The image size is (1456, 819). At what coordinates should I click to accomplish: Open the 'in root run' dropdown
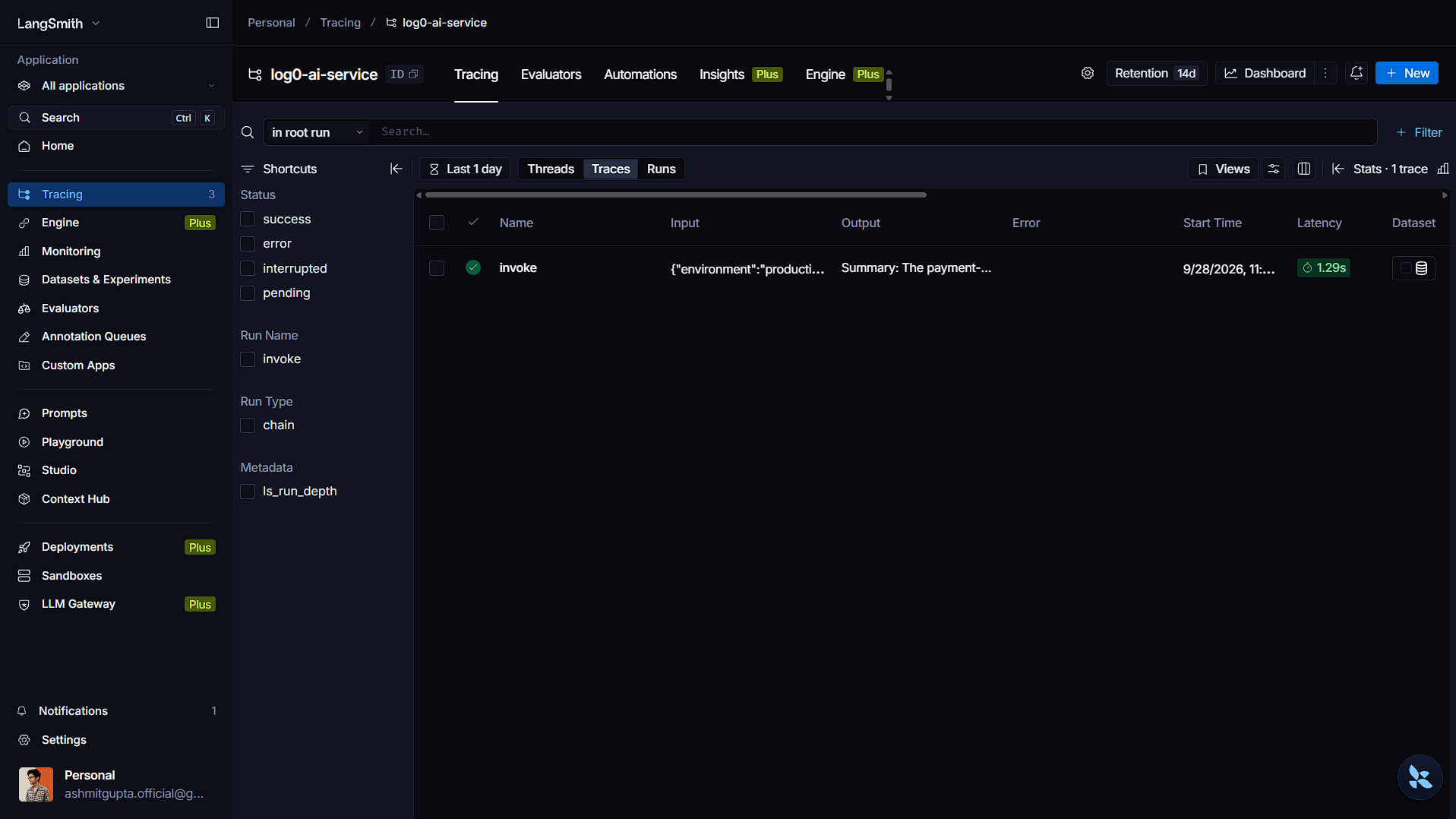pyautogui.click(x=317, y=132)
